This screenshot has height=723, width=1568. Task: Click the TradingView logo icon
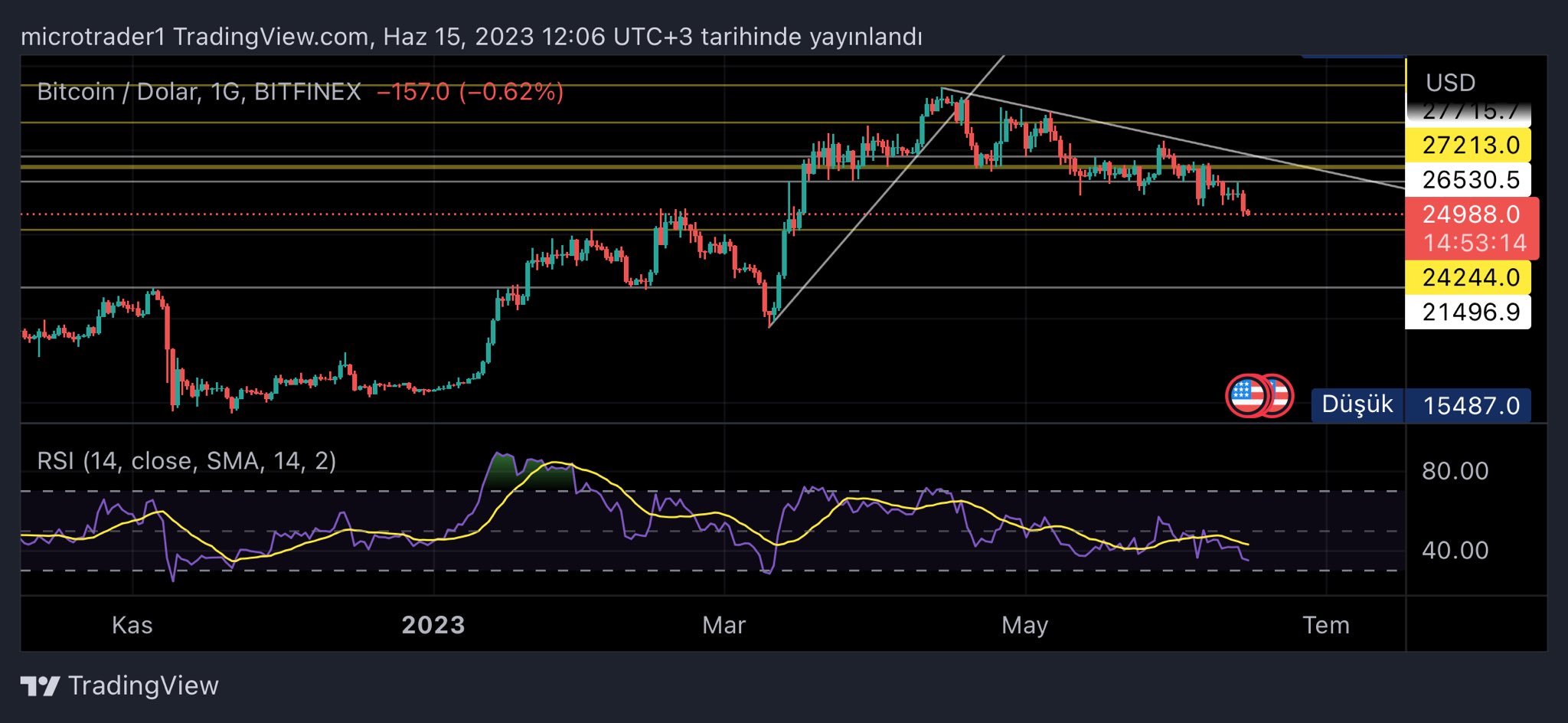(40, 685)
